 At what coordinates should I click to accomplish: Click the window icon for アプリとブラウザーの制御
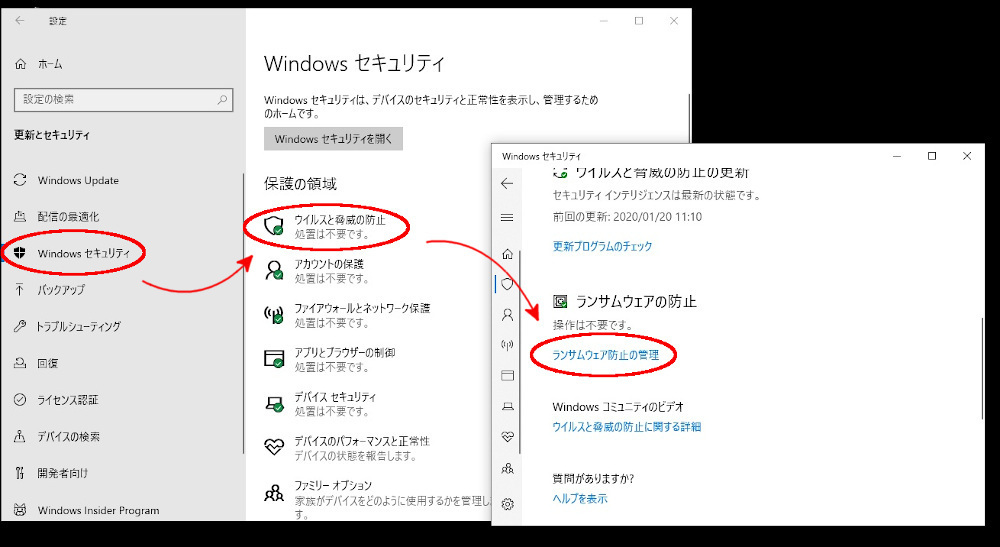(x=274, y=359)
